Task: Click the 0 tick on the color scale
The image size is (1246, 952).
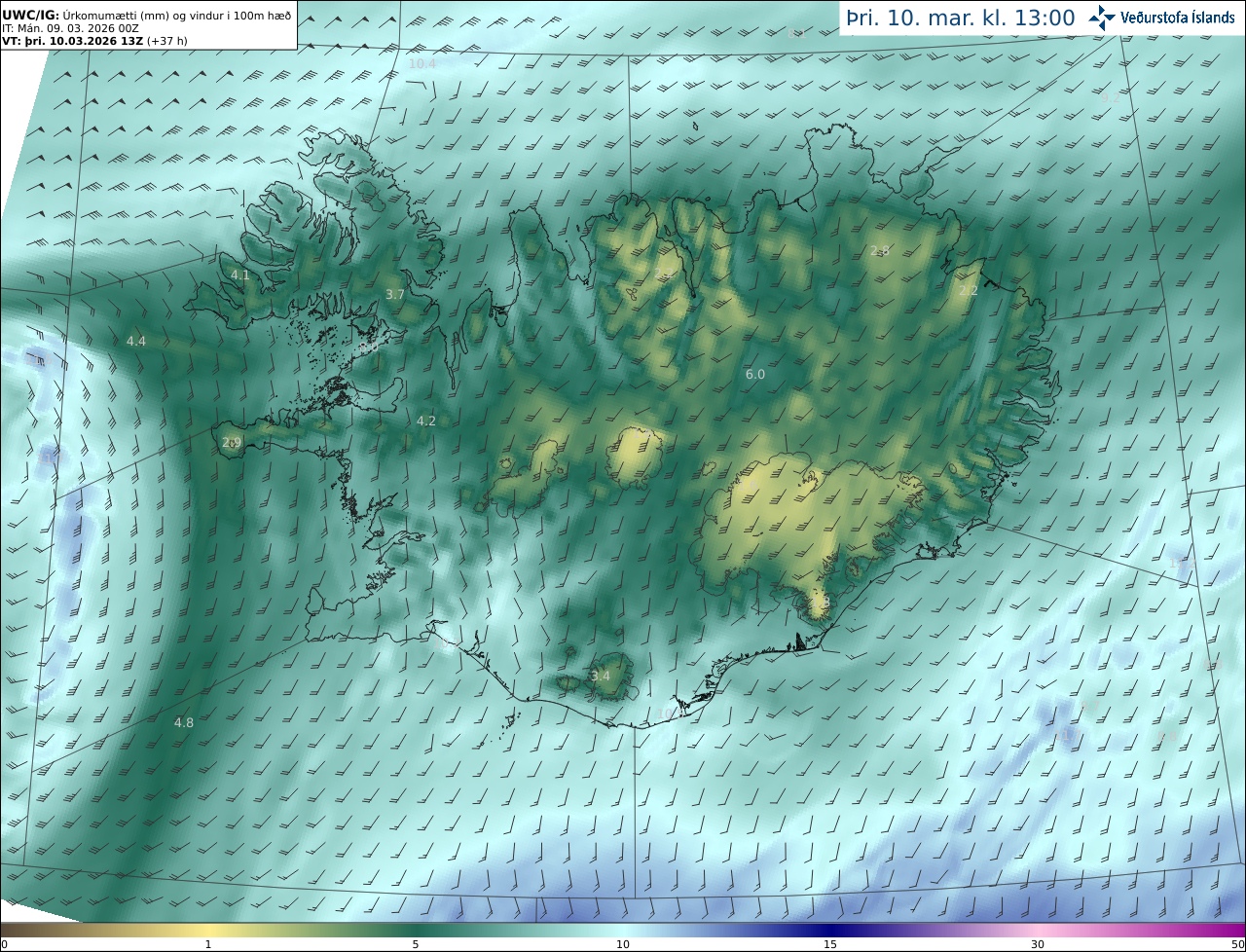Action: (4, 944)
